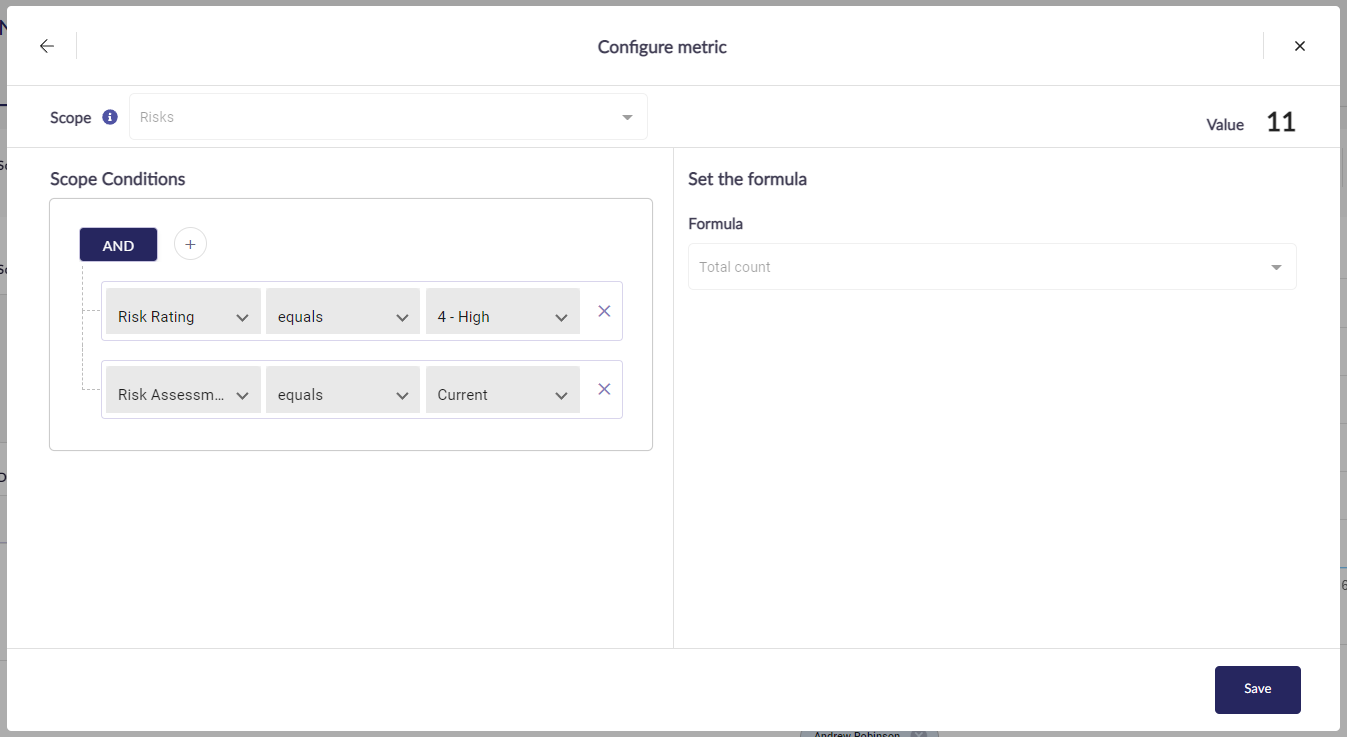This screenshot has height=737, width=1347.
Task: Add a new scope condition with plus icon
Action: coord(190,244)
